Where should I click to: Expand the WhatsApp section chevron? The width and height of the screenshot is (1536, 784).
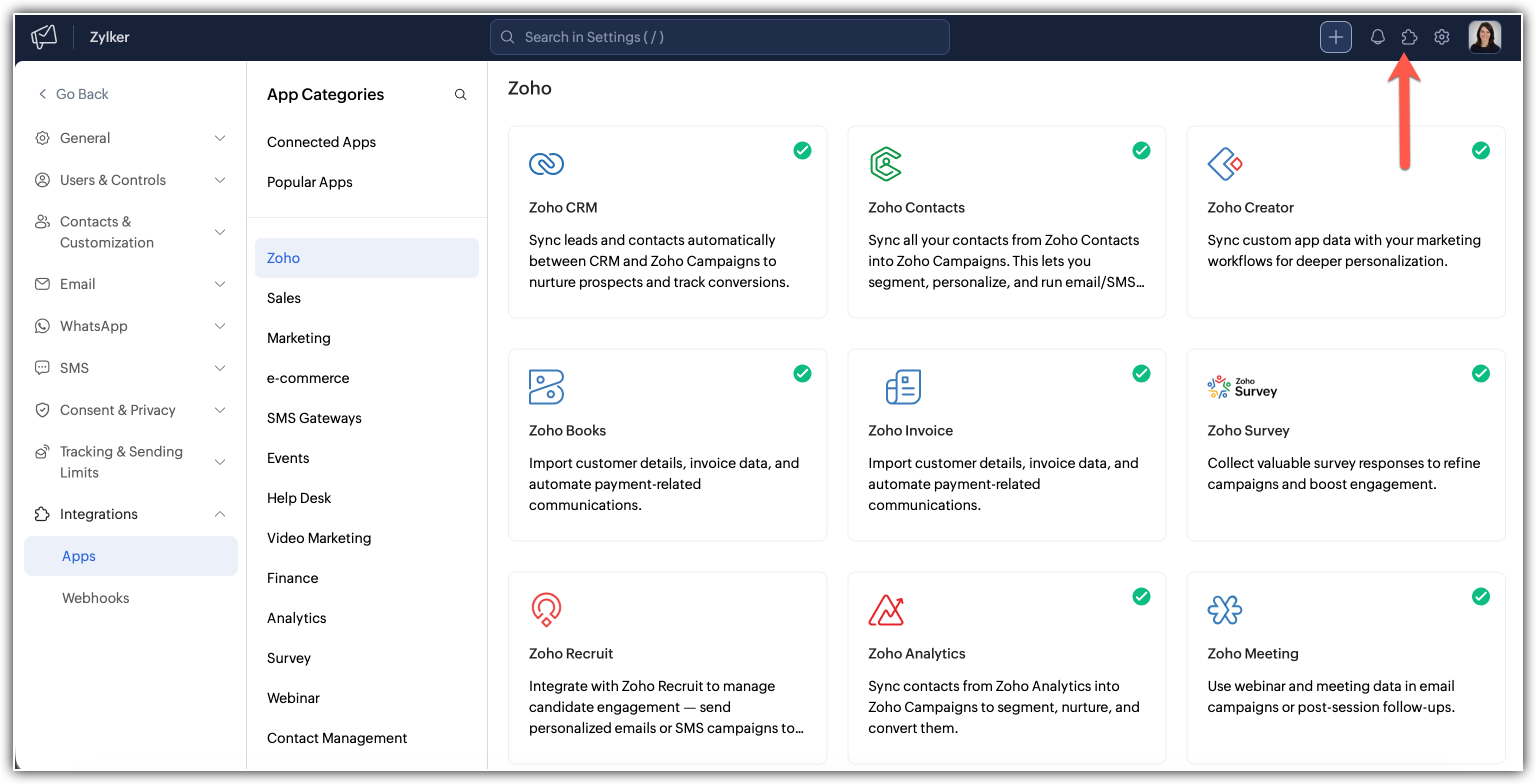[220, 325]
